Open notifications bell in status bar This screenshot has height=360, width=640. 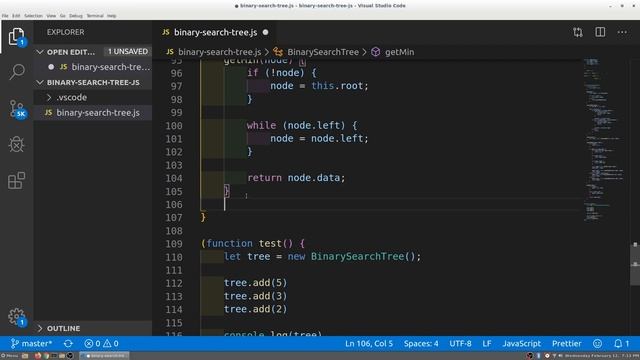click(622, 344)
